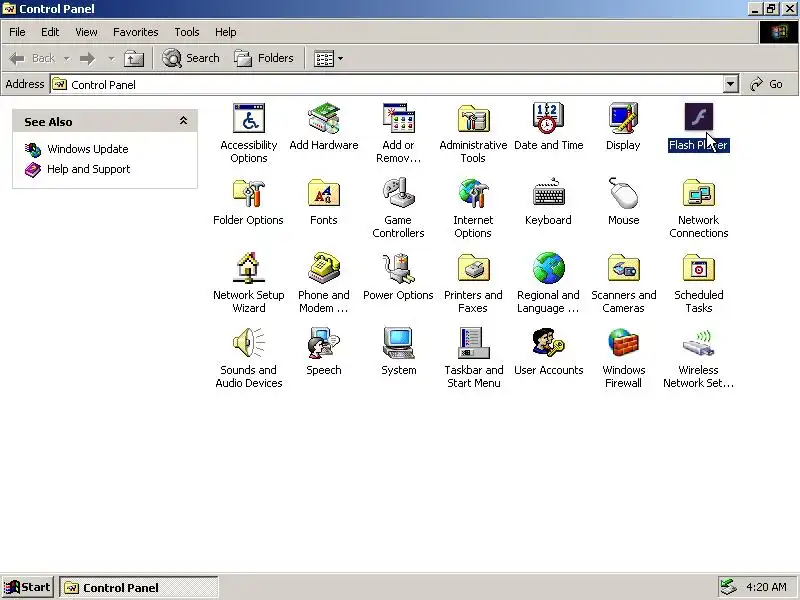Click the Search toolbar button

[190, 58]
